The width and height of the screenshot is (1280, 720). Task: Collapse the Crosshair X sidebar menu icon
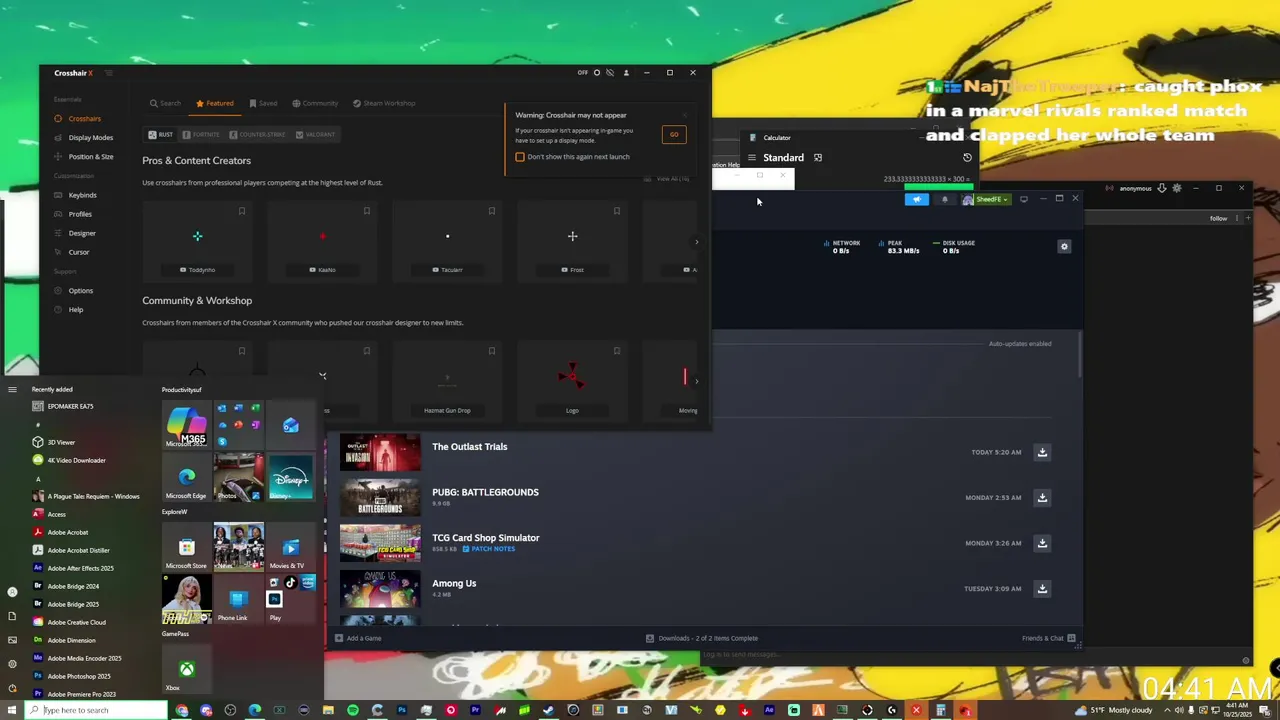click(109, 73)
